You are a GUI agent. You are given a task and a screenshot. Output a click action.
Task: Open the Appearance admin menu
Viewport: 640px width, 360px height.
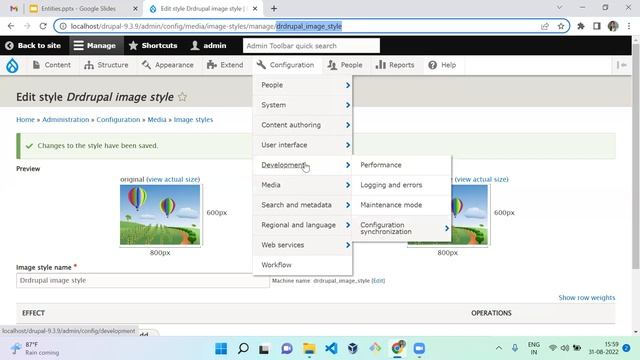coord(168,65)
